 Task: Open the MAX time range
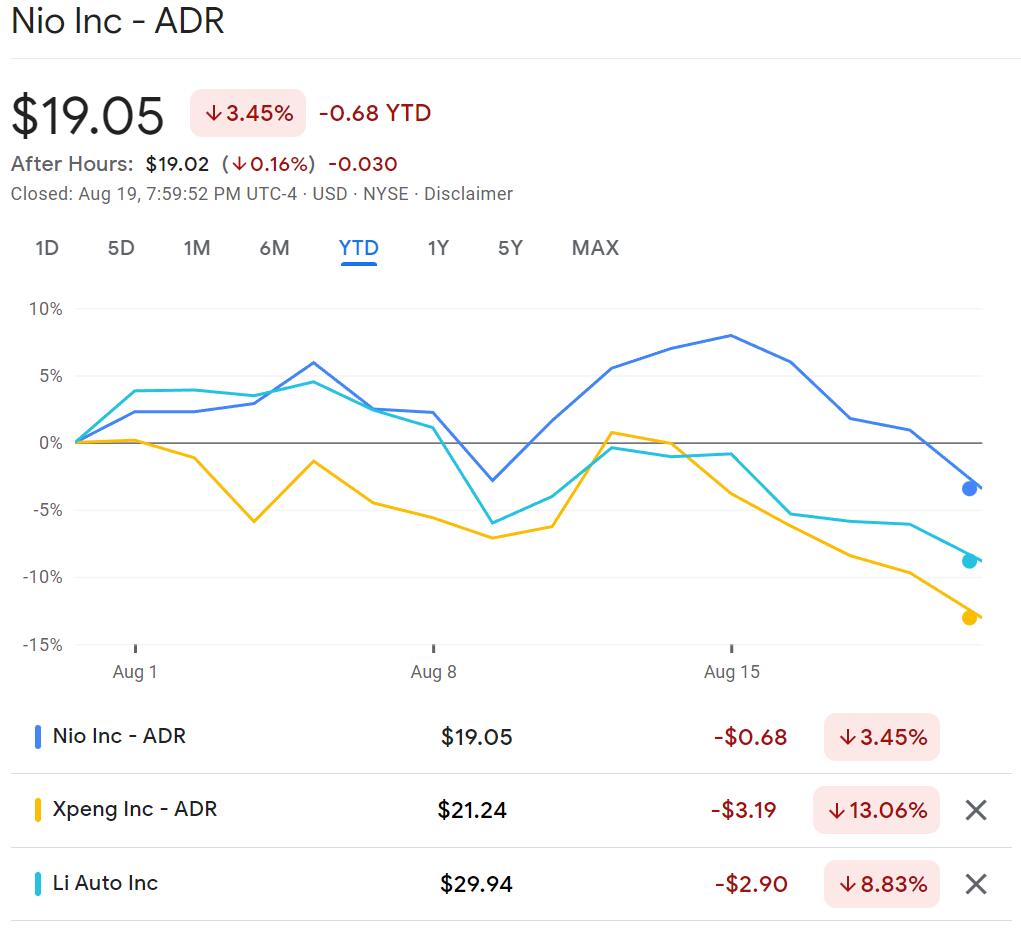tap(594, 248)
